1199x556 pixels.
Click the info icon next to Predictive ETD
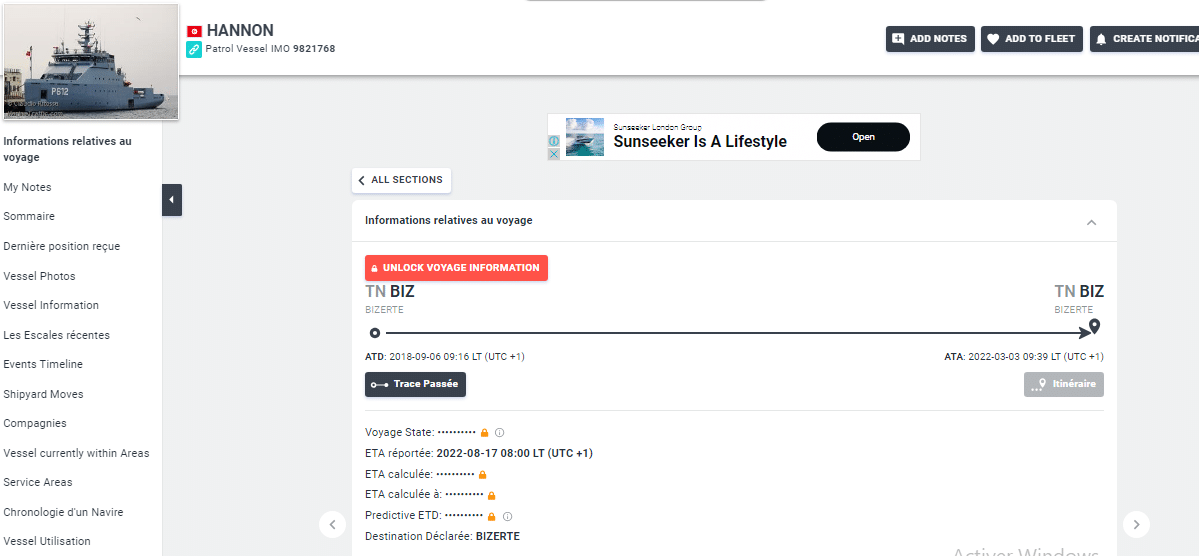coord(507,516)
